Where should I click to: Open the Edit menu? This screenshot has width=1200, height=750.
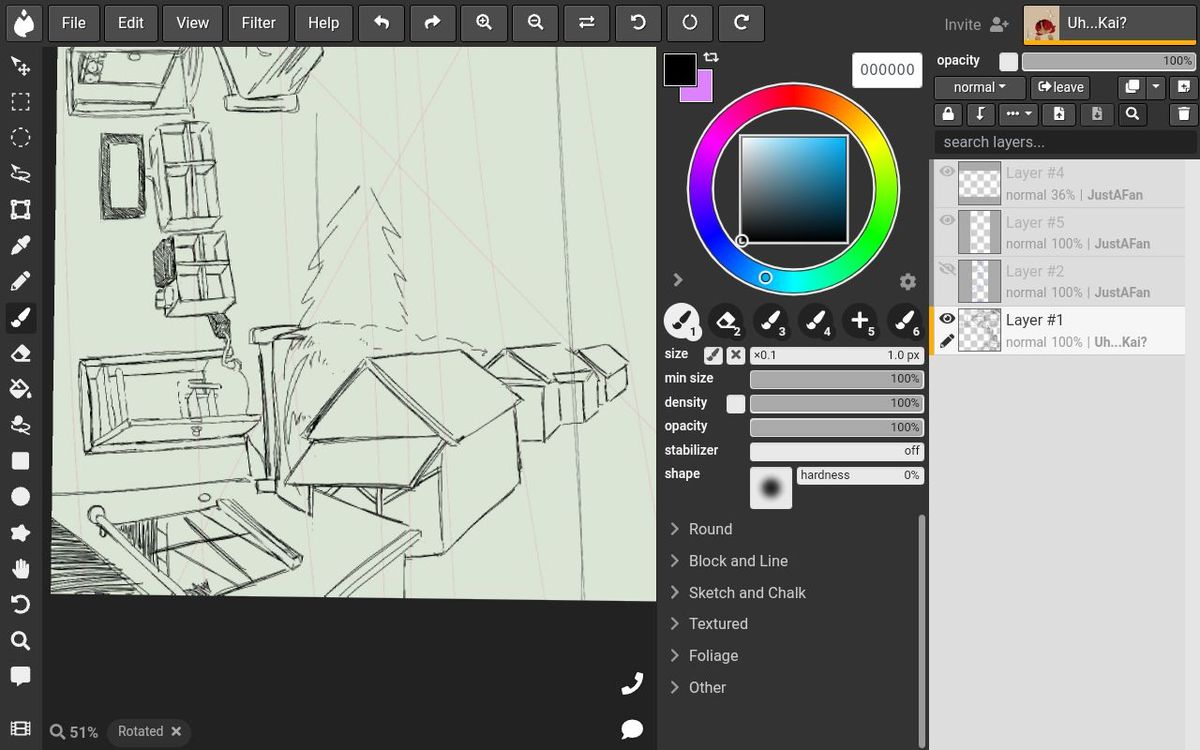[131, 22]
